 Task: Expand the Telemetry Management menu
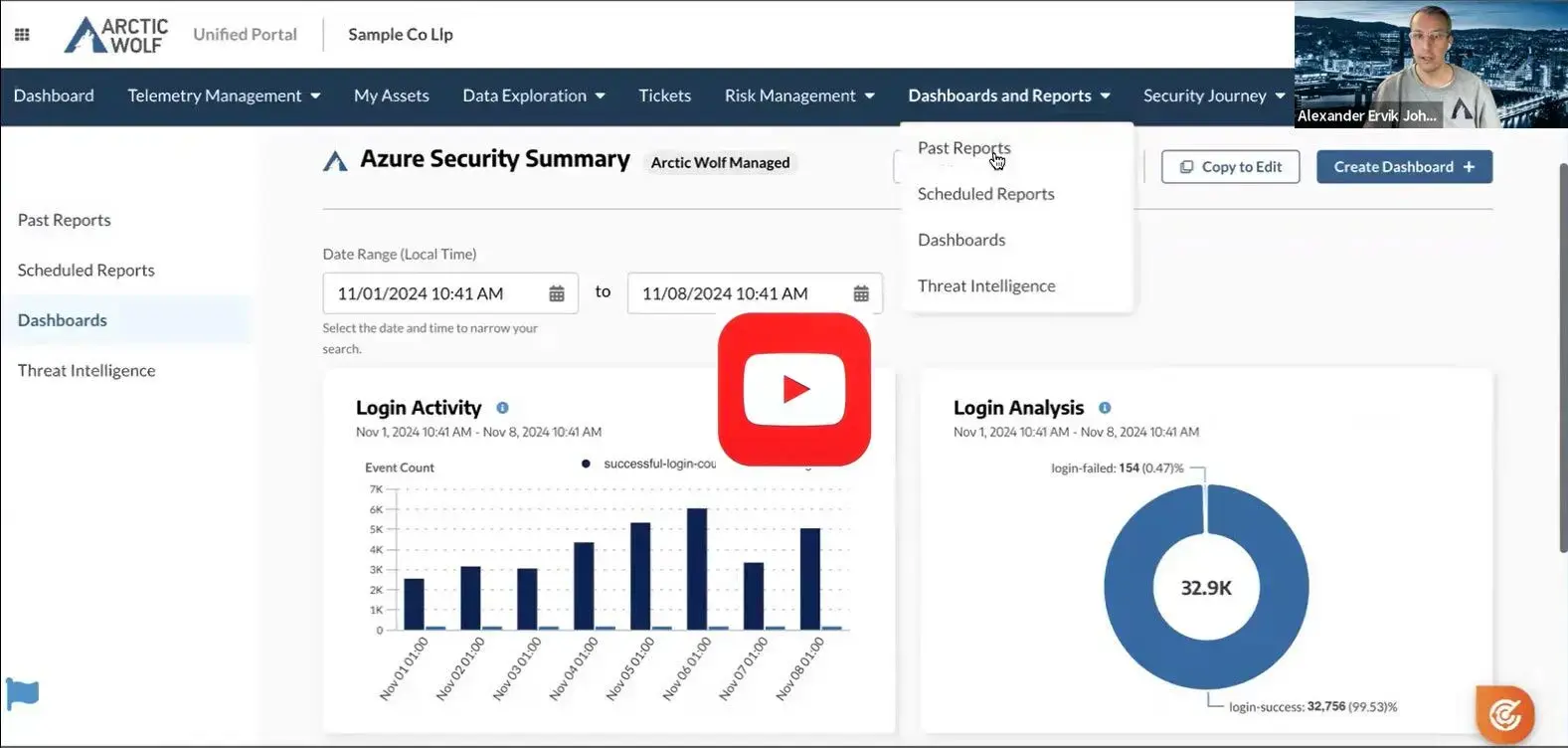(224, 95)
